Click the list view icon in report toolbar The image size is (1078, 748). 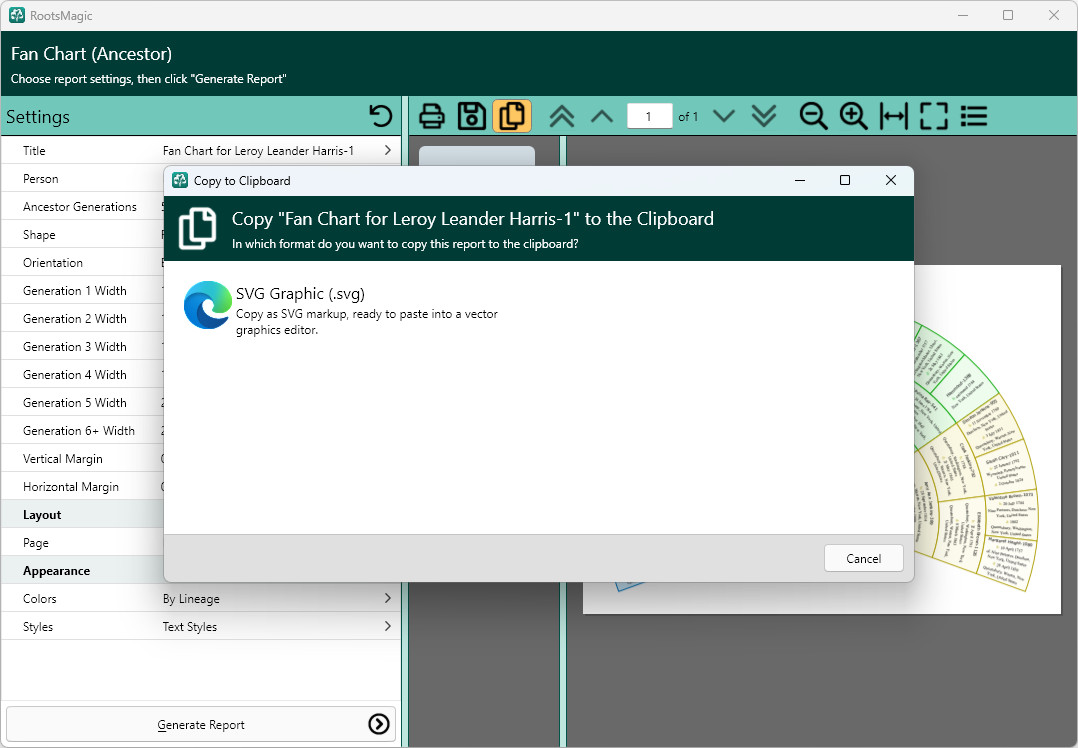pos(974,116)
